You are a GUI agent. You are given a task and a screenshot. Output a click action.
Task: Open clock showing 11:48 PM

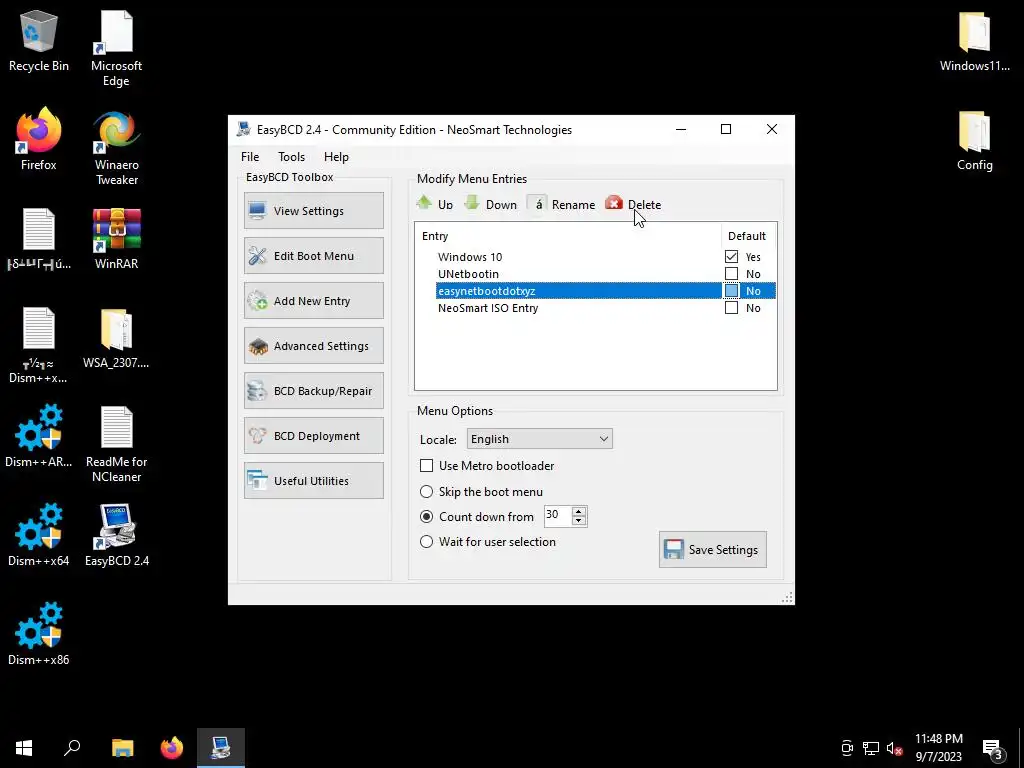[x=938, y=748]
